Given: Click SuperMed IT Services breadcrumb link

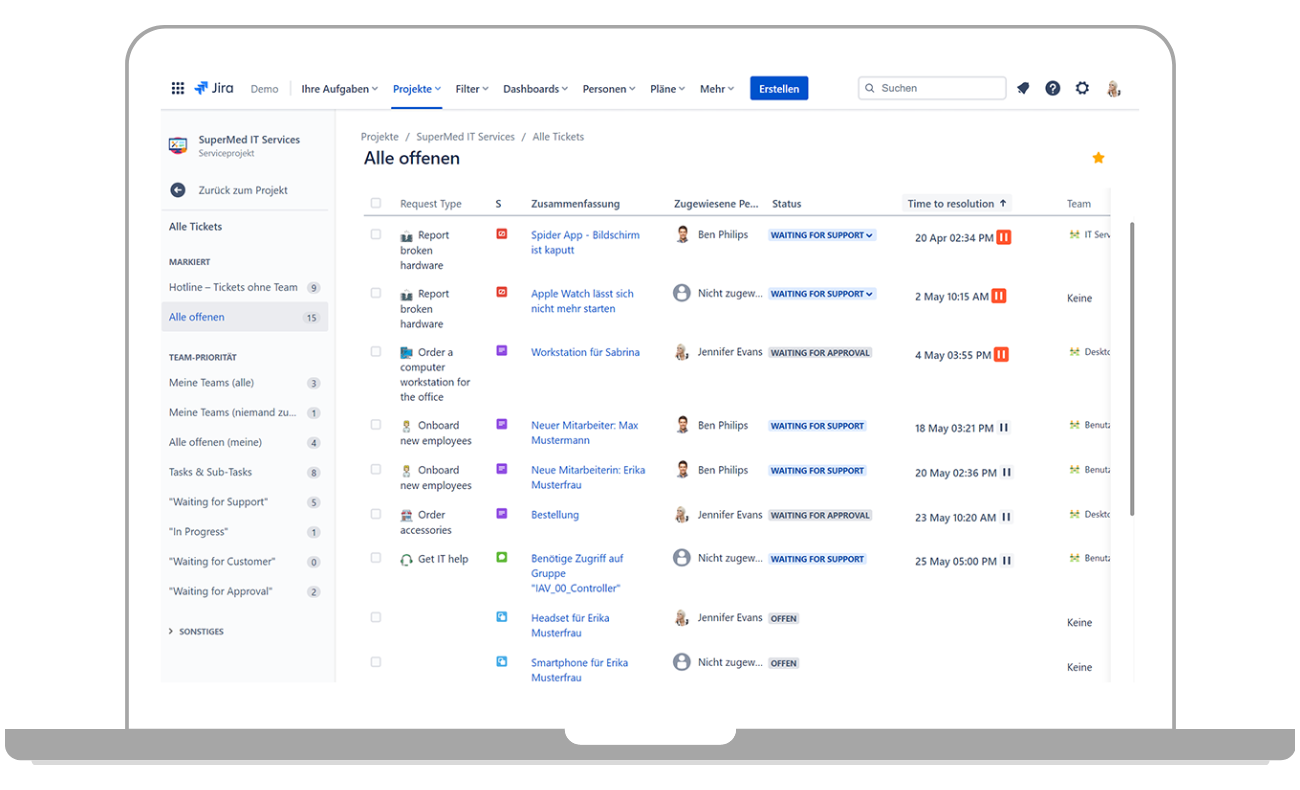Looking at the screenshot, I should tap(465, 137).
